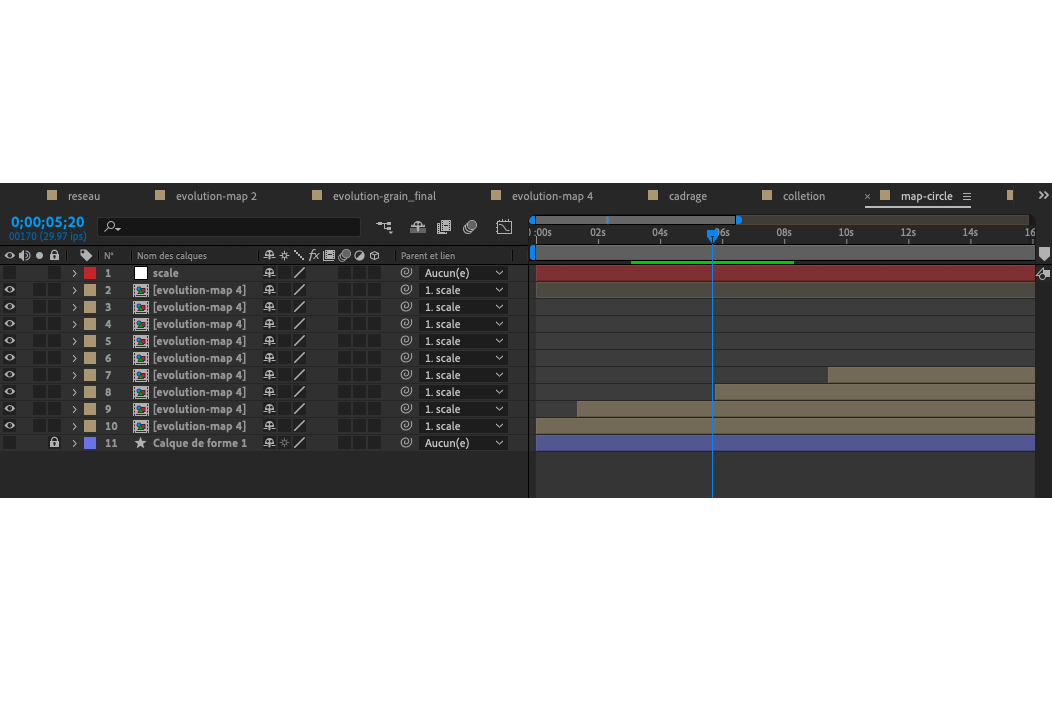The height and width of the screenshot is (713, 1052).
Task: Click the composition marker bin icon
Action: pyautogui.click(x=1044, y=254)
